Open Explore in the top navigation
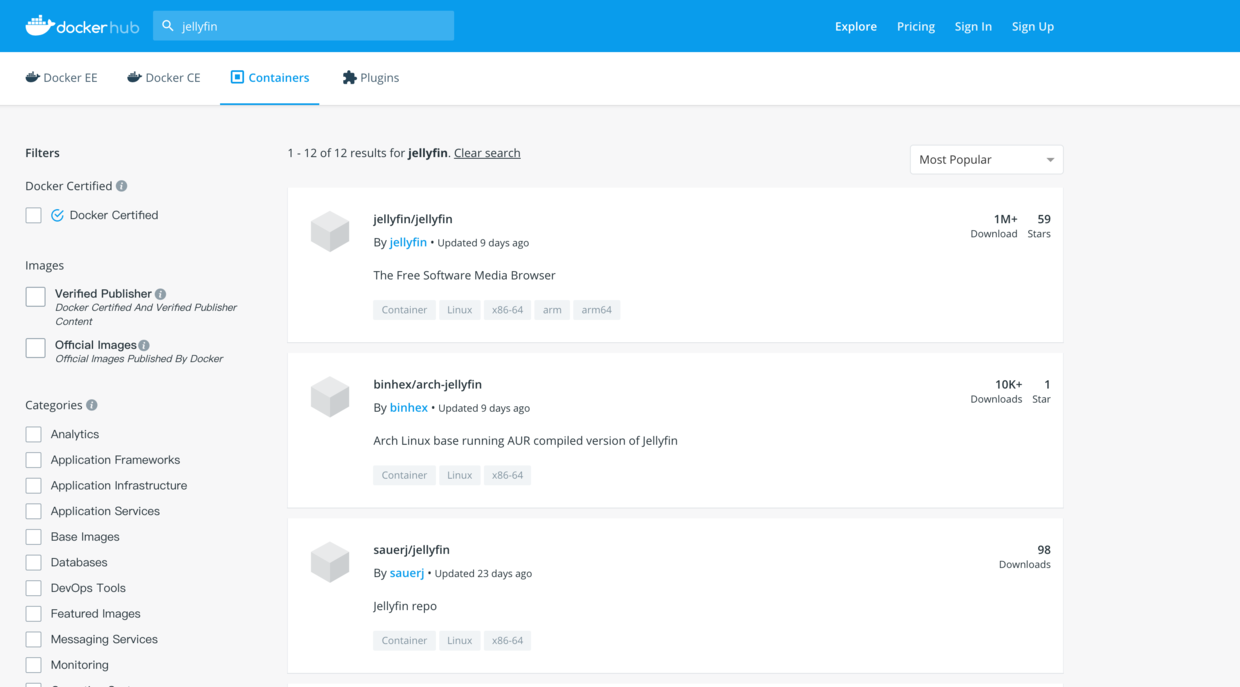 [856, 26]
